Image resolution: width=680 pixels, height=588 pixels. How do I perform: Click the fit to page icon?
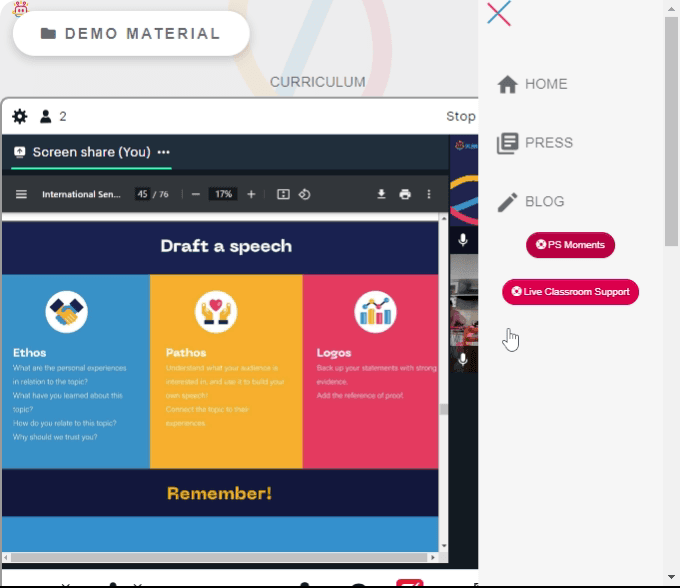(283, 194)
